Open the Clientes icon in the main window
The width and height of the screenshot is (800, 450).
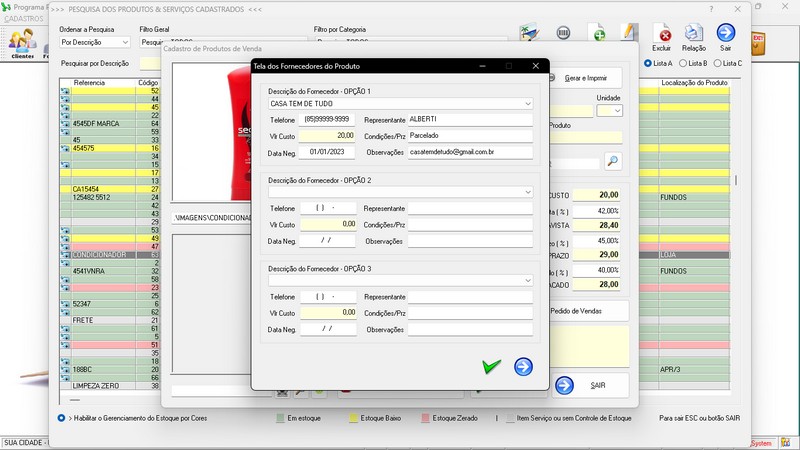(x=22, y=43)
